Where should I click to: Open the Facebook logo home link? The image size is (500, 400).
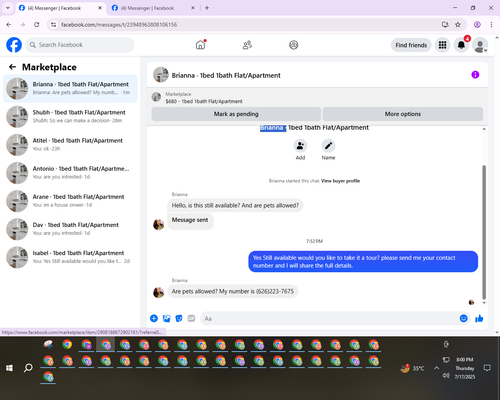point(14,45)
